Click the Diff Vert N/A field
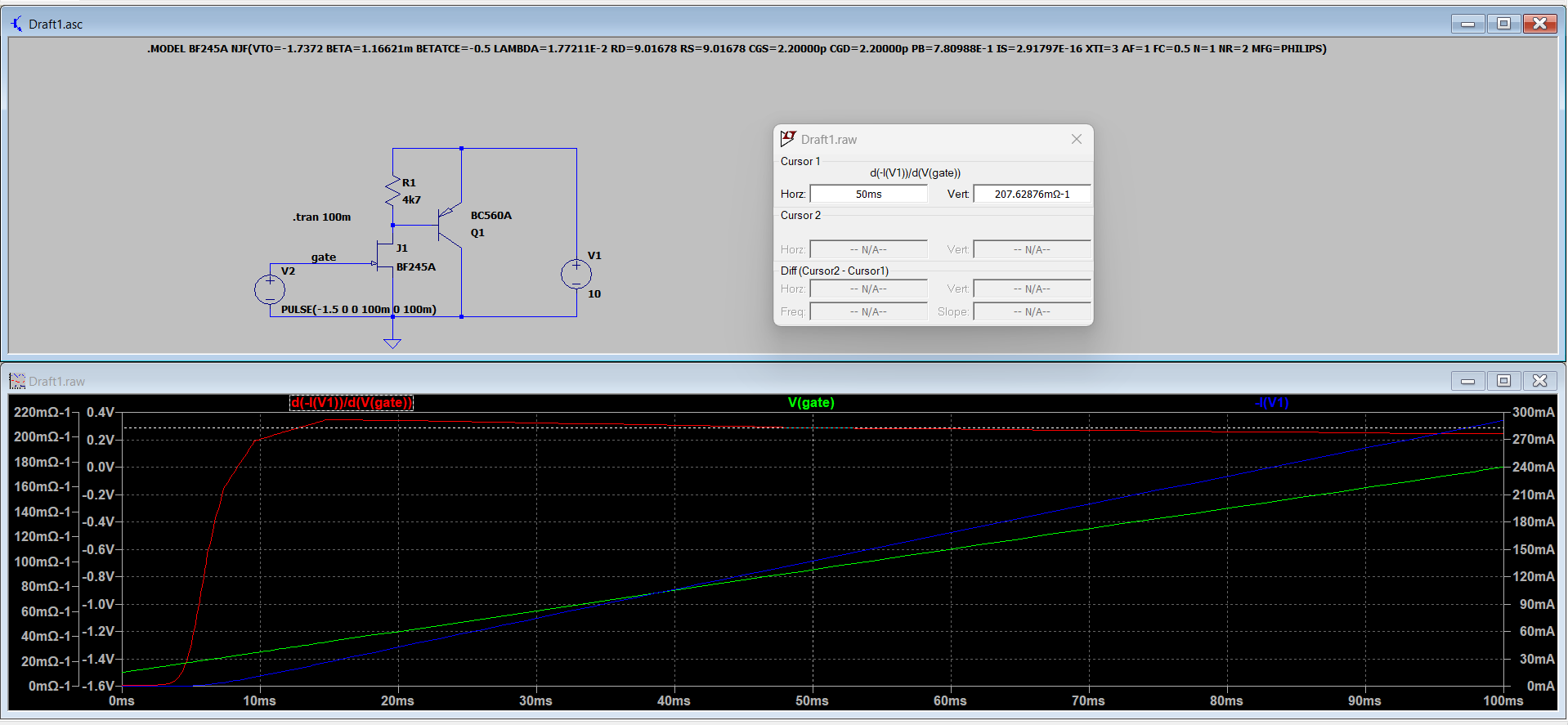 click(1032, 289)
